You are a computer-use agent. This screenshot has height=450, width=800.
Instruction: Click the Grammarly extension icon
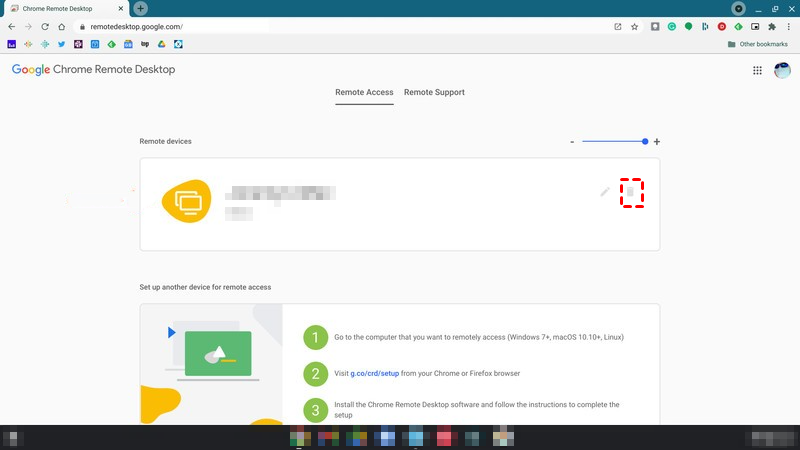673,27
